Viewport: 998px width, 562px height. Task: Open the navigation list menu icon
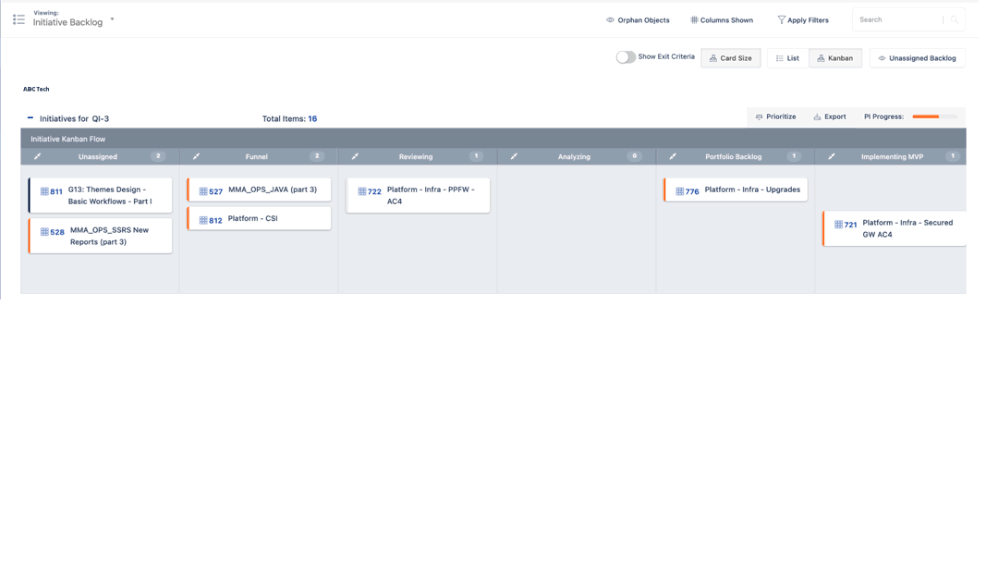(19, 20)
